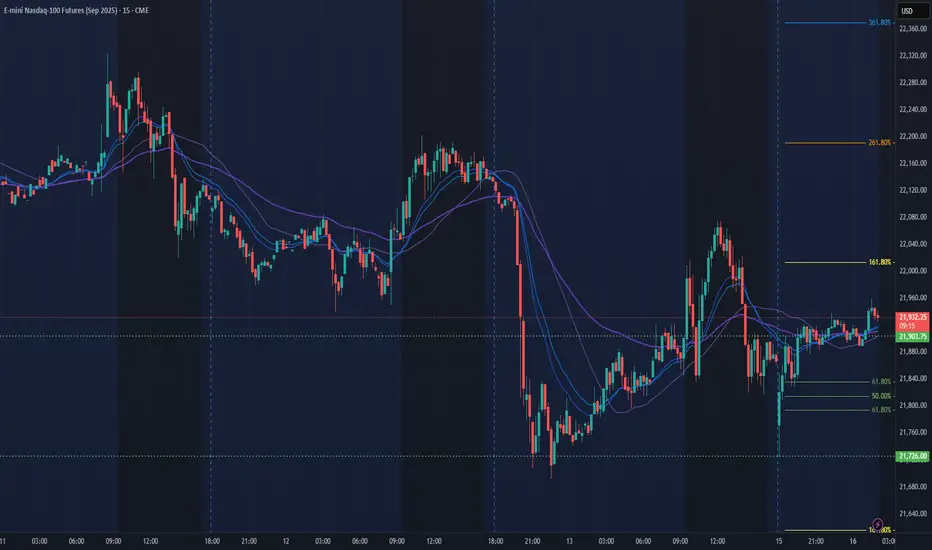
Task: Select the orange 261.80% Fibonacci label
Action: (x=880, y=143)
